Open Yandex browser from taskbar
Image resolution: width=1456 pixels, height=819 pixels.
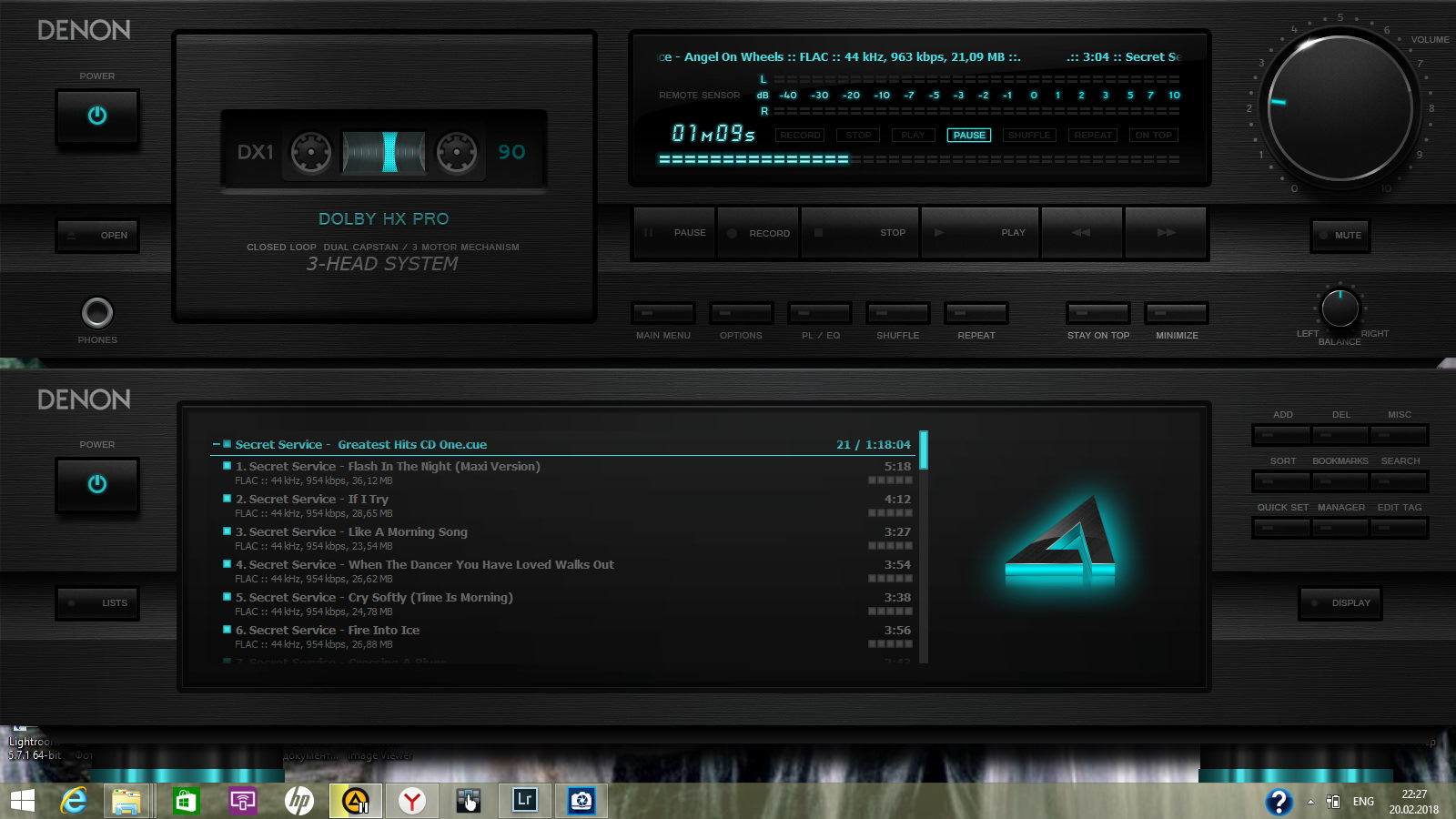coord(412,801)
